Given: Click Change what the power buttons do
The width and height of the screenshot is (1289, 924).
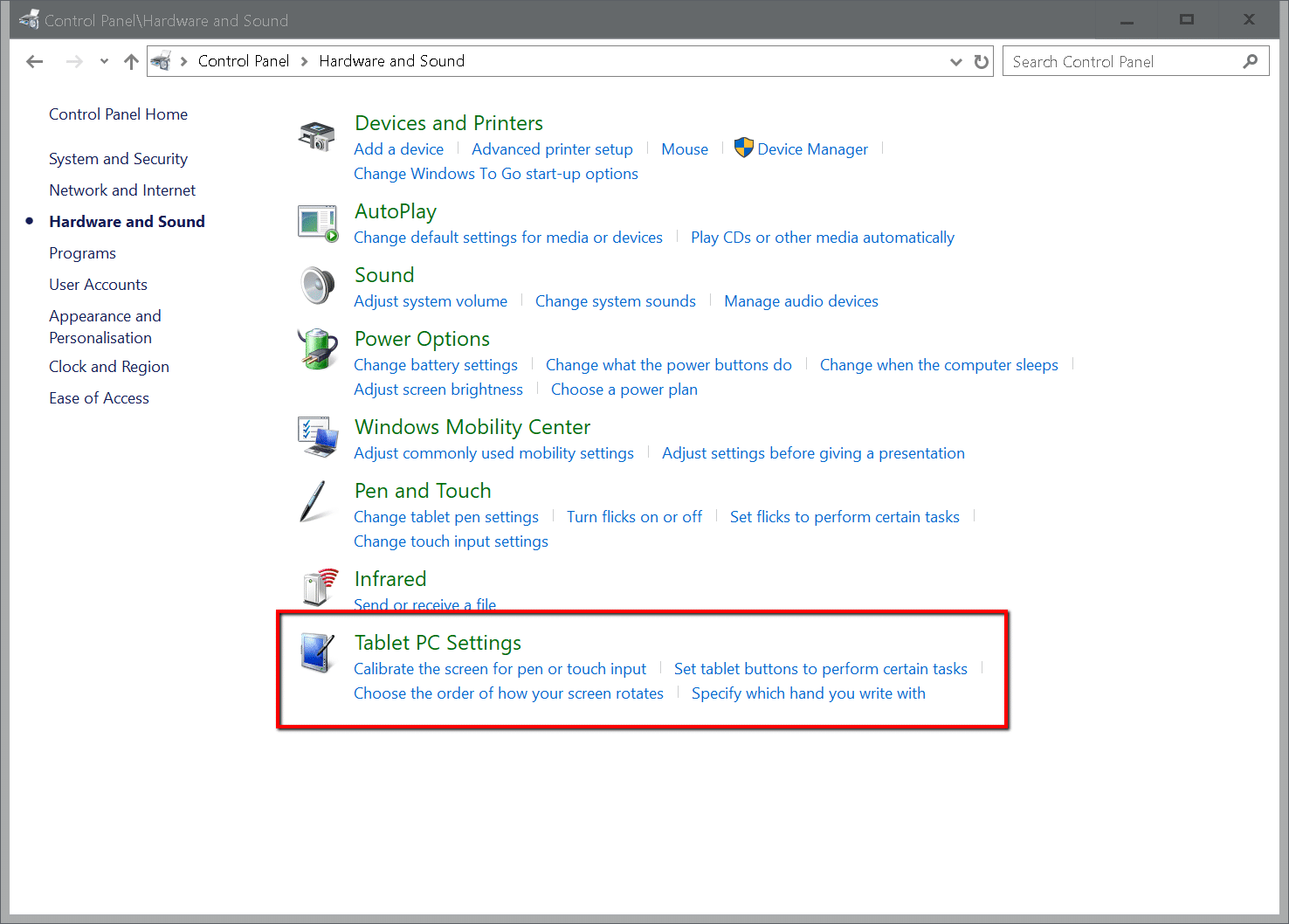Looking at the screenshot, I should (x=669, y=365).
